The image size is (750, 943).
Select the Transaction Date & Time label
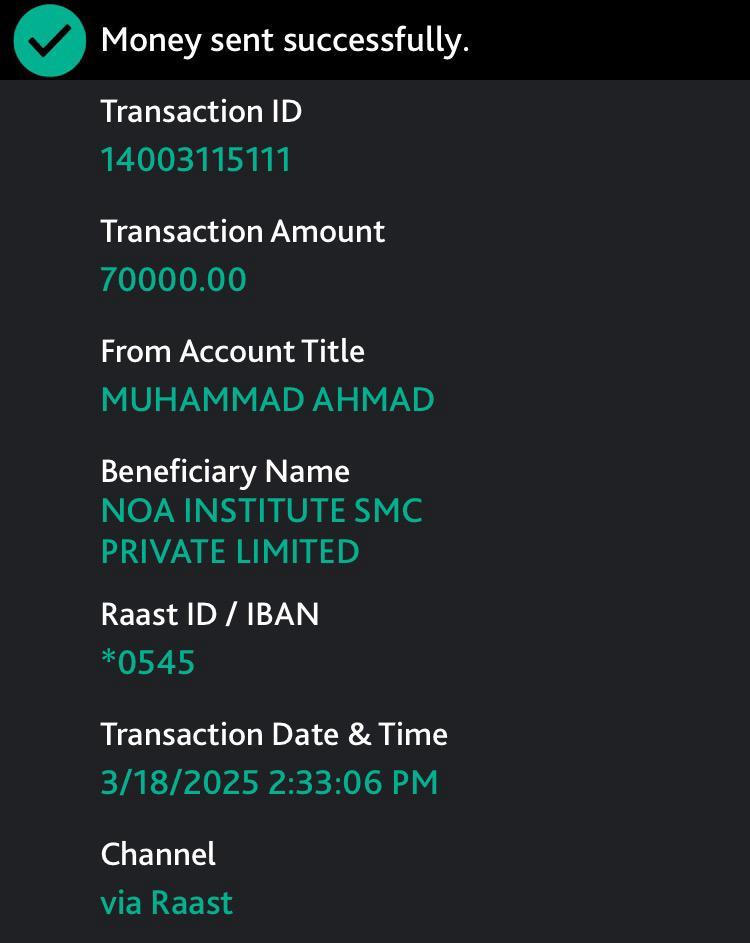[274, 734]
